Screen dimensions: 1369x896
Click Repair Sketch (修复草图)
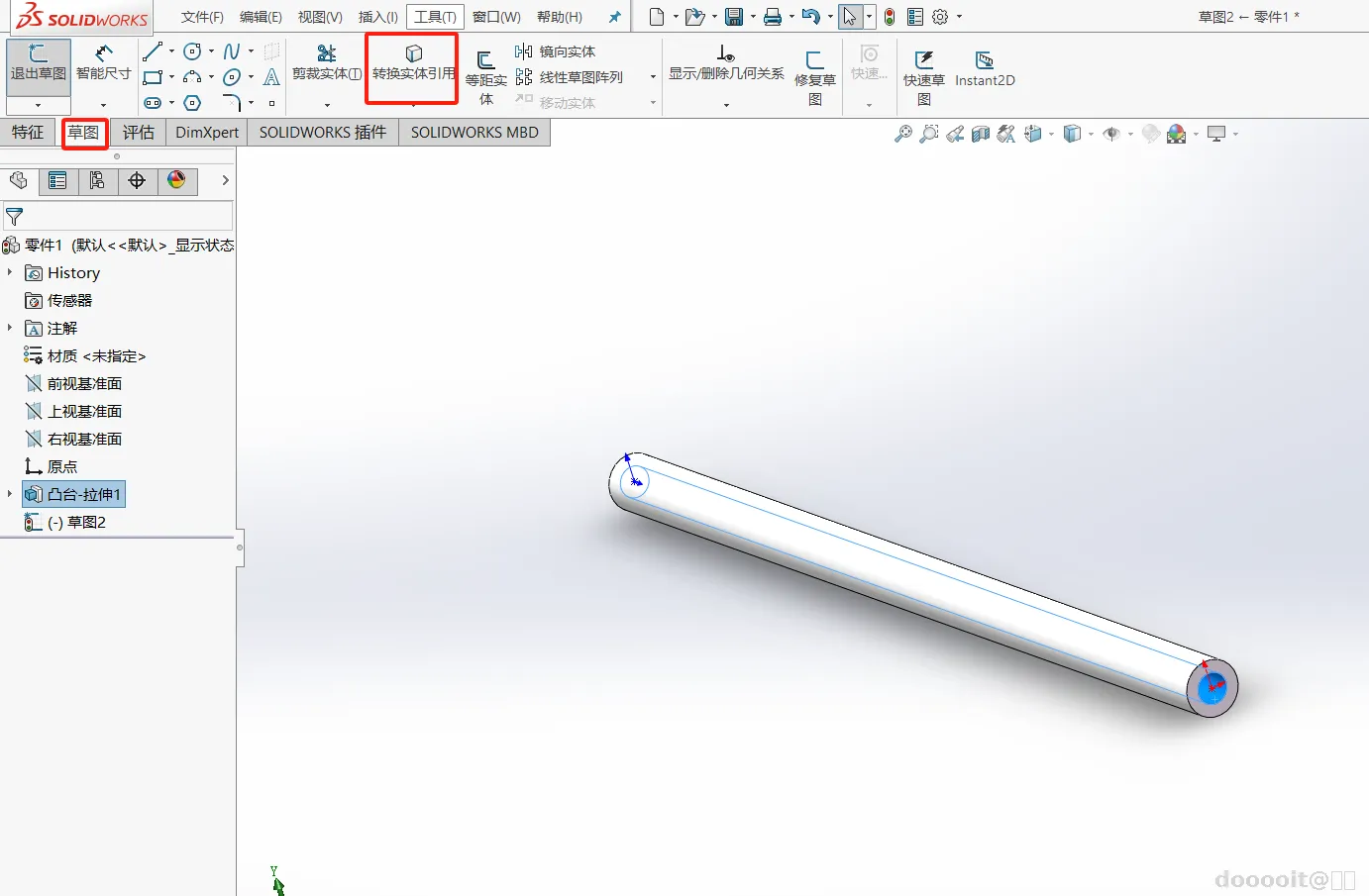(815, 77)
